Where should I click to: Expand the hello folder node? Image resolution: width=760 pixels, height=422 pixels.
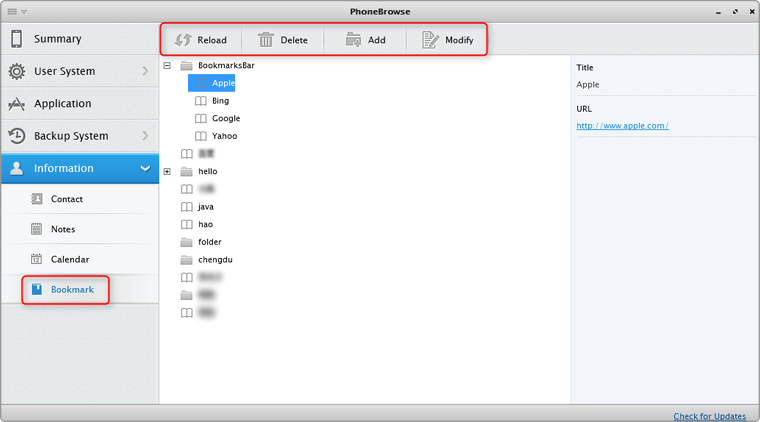tap(167, 172)
